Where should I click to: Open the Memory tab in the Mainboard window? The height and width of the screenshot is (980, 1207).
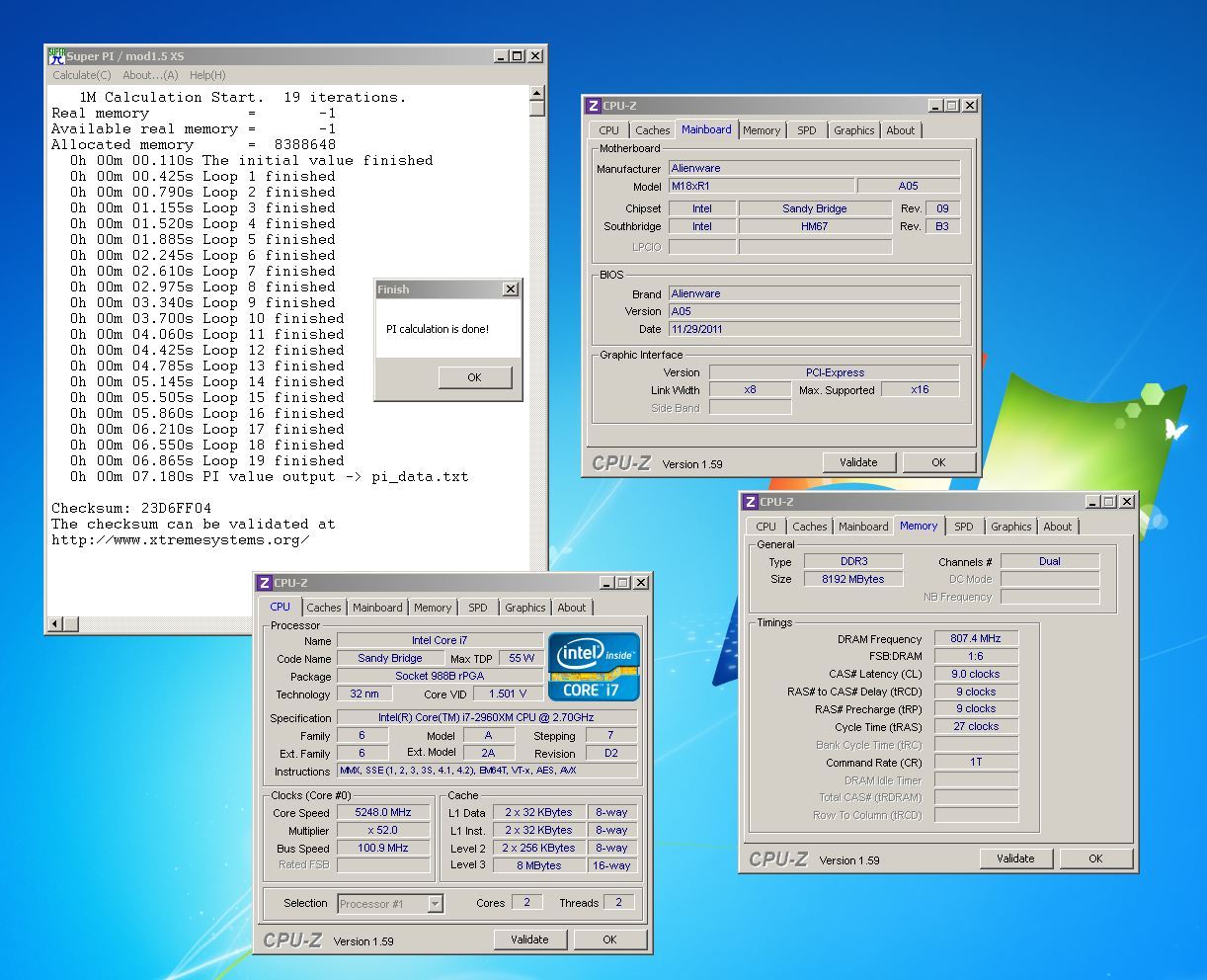762,130
